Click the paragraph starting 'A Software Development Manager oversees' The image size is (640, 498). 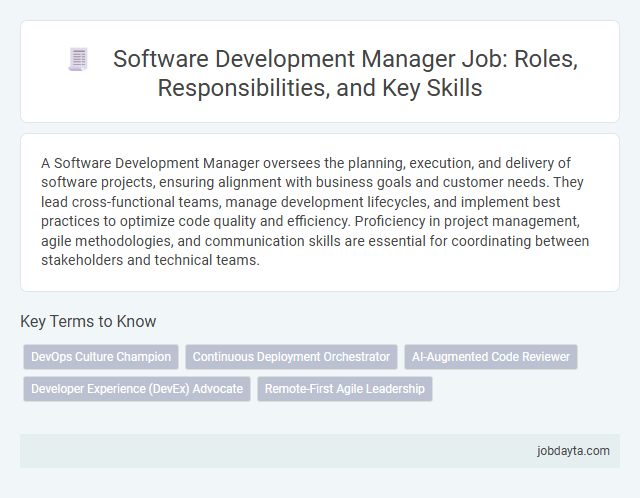pos(315,211)
